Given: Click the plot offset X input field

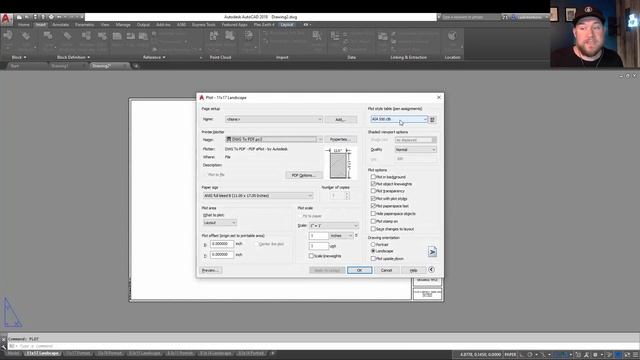Looking at the screenshot, I should (x=222, y=244).
